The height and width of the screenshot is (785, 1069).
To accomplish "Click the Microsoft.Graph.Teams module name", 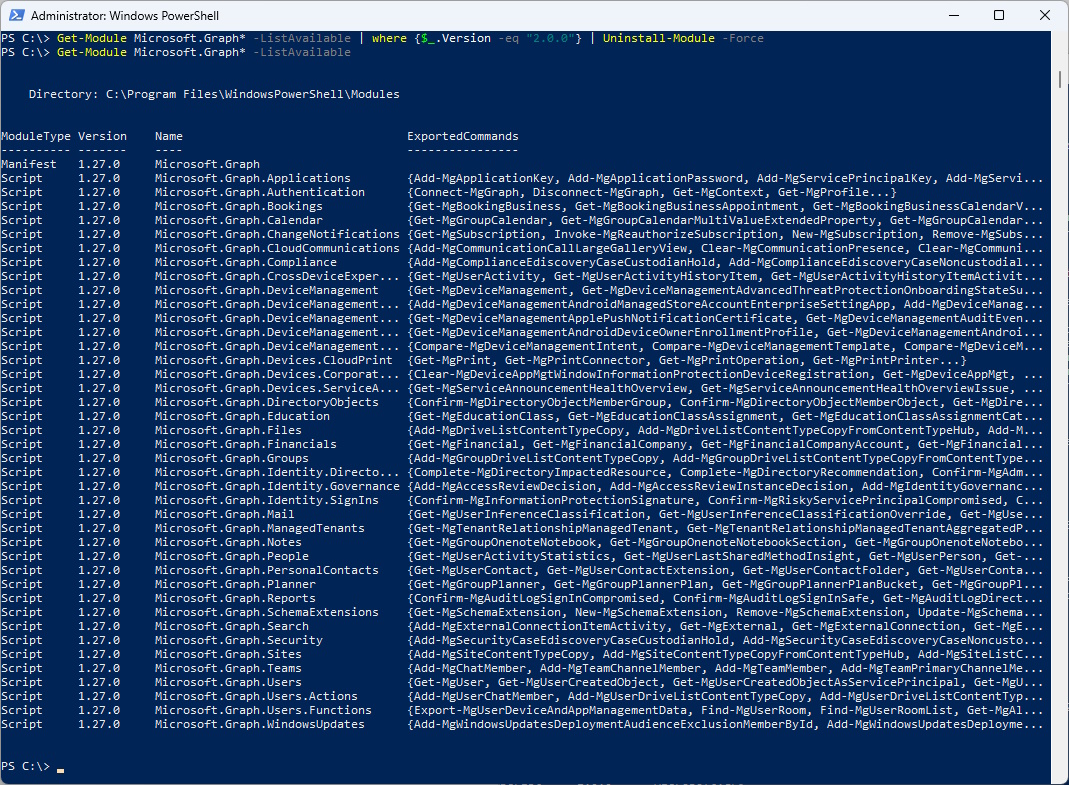I will (x=228, y=668).
